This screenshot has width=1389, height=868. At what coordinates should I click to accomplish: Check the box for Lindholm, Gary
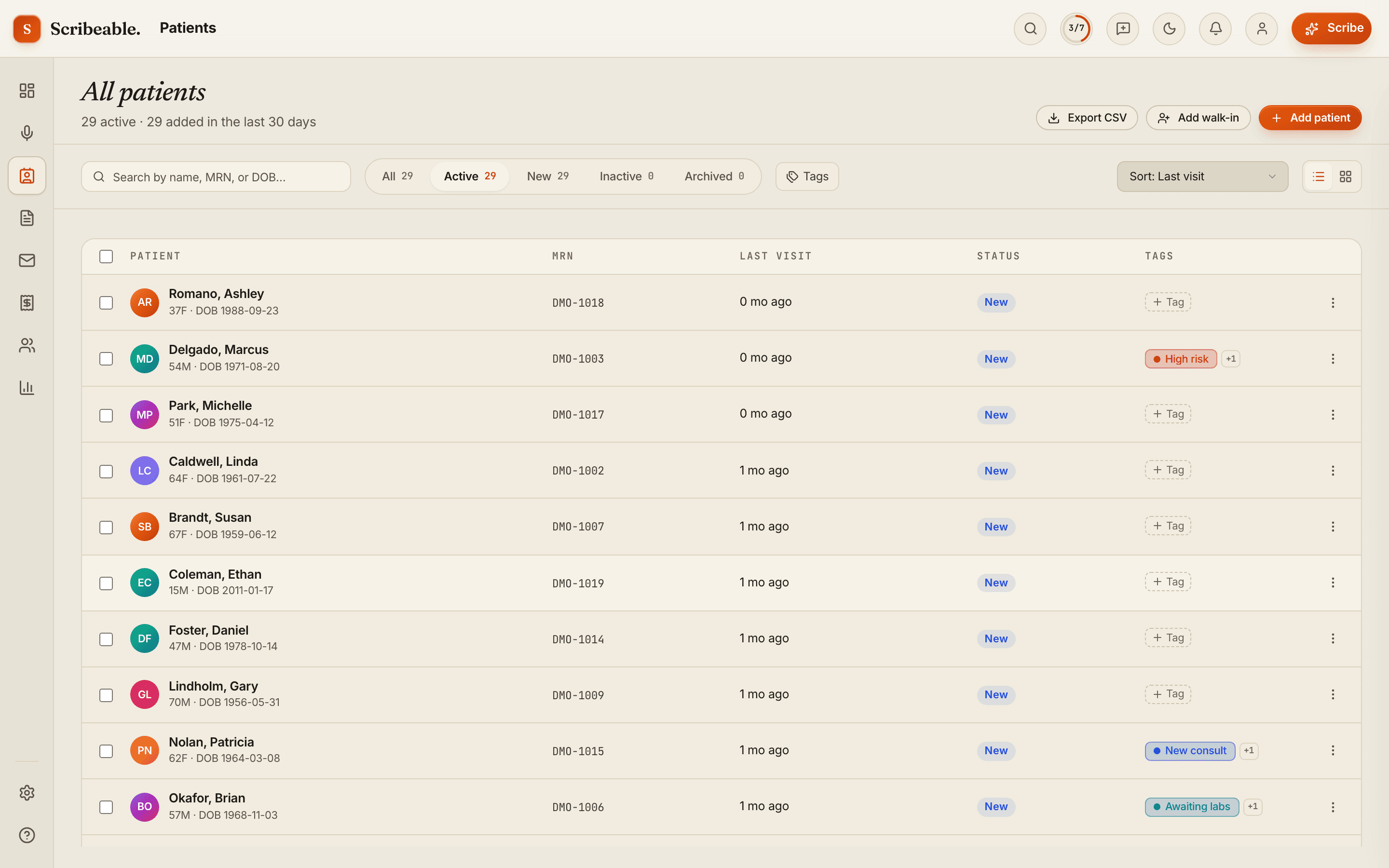coord(106,695)
